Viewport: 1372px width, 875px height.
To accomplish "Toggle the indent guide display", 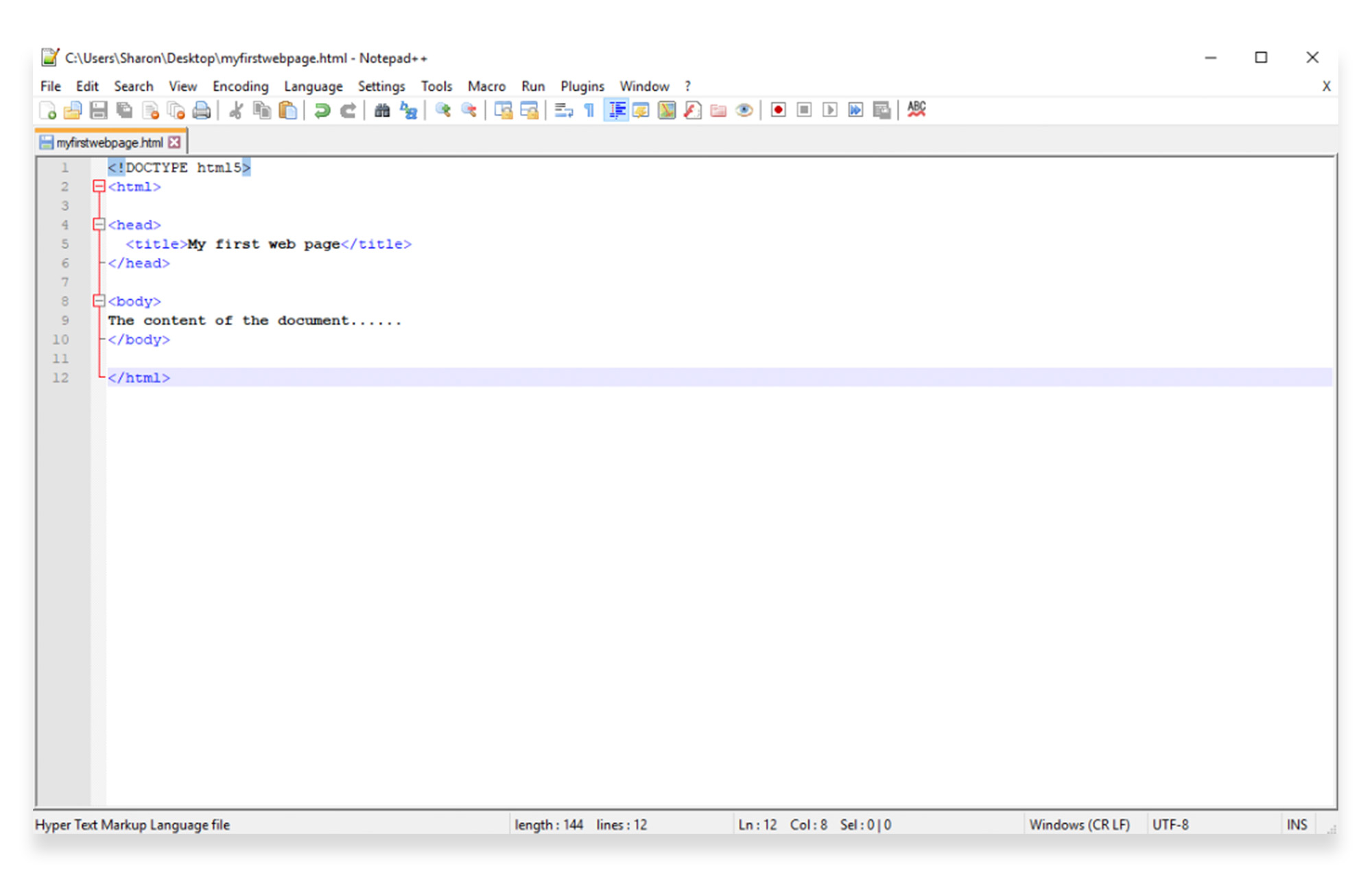I will point(615,110).
